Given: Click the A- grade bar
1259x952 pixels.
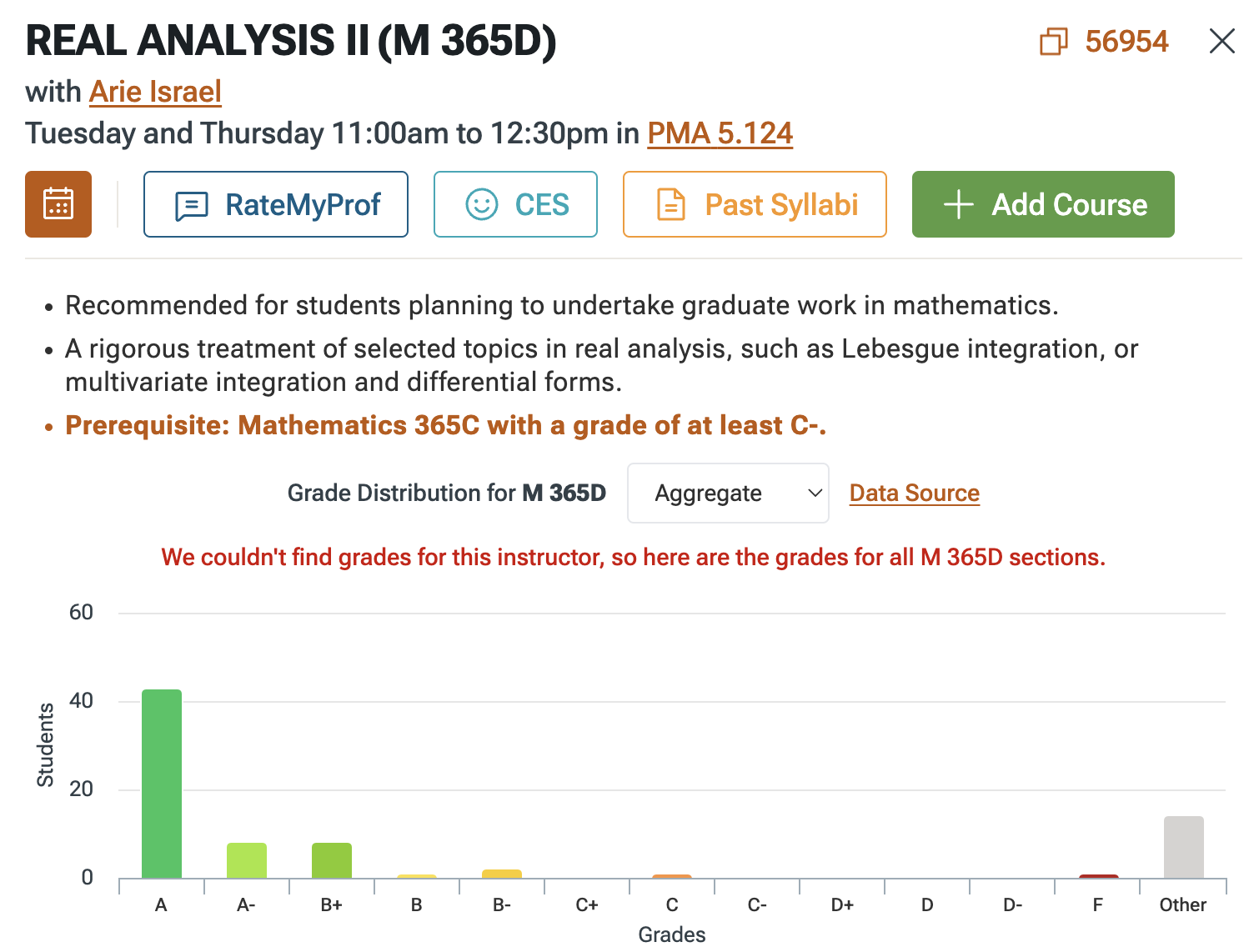Looking at the screenshot, I should [247, 860].
